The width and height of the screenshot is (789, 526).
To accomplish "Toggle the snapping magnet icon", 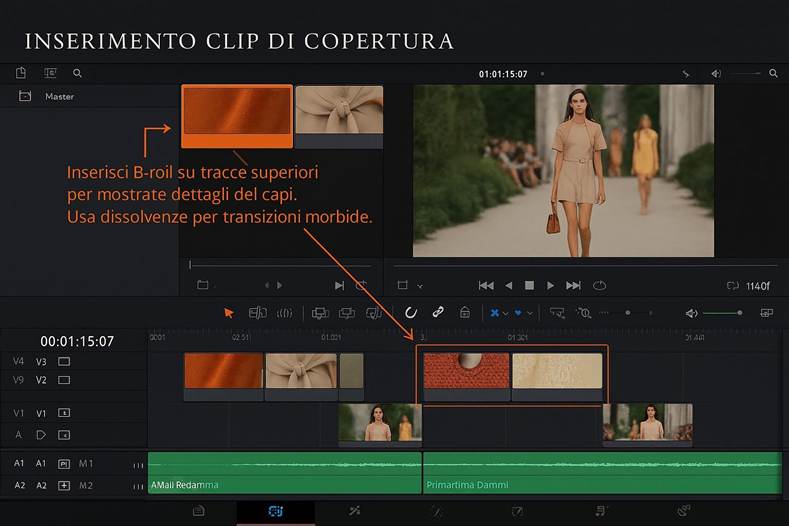I will pos(411,313).
